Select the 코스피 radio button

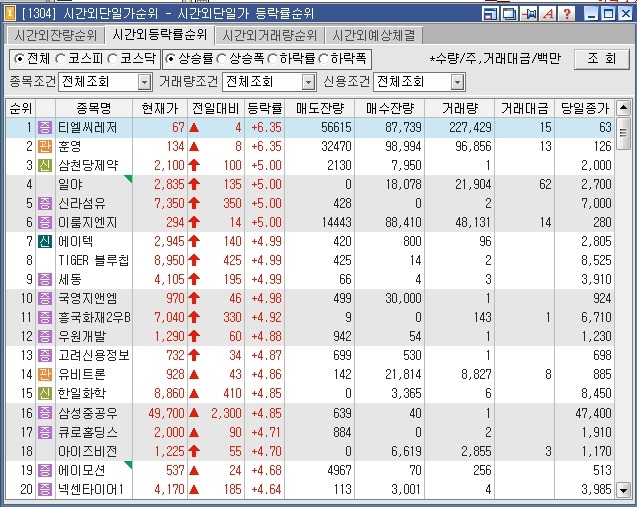[x=60, y=59]
